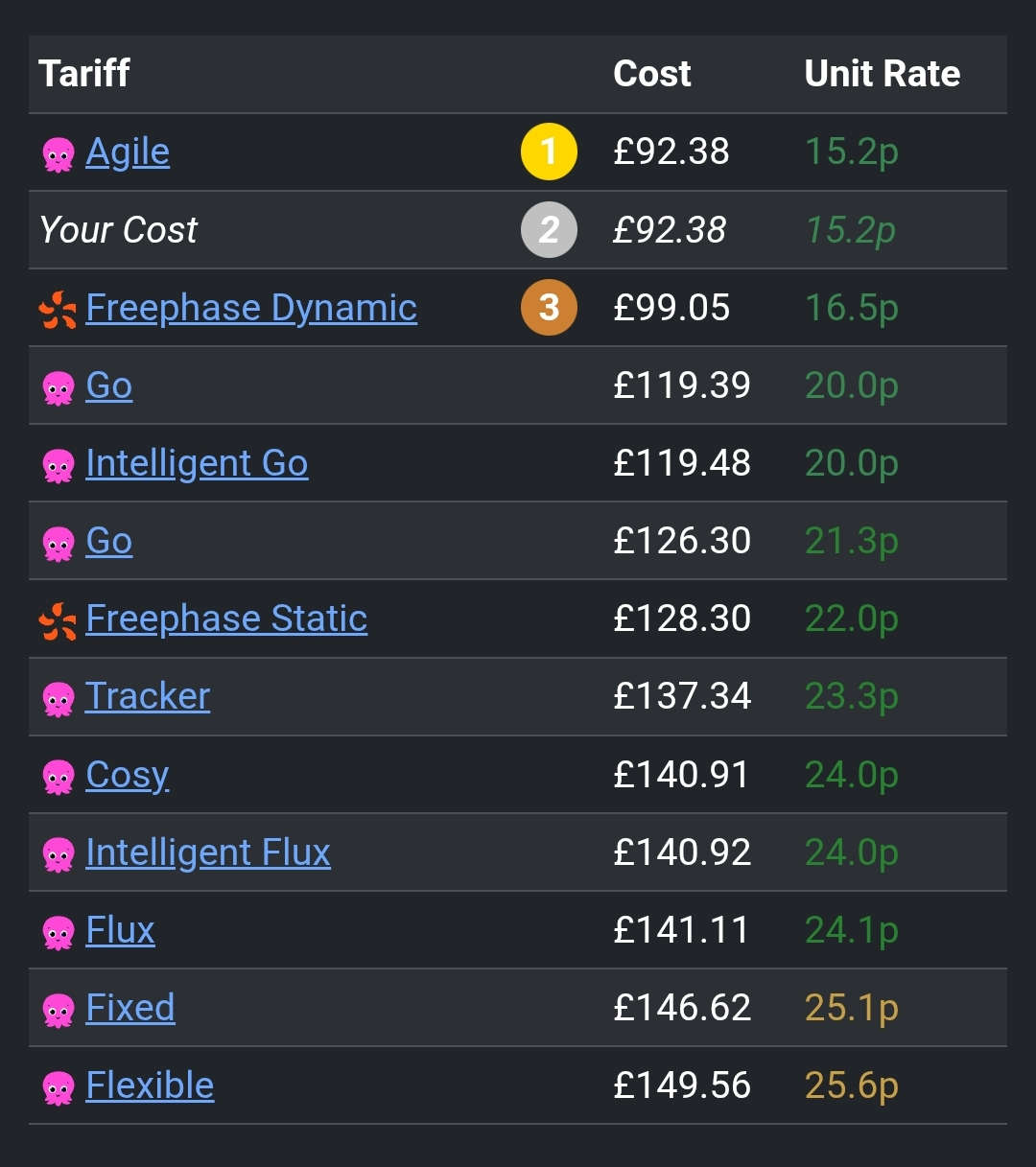The image size is (1036, 1167).
Task: Click the gold rank 1 badge
Action: click(x=549, y=152)
